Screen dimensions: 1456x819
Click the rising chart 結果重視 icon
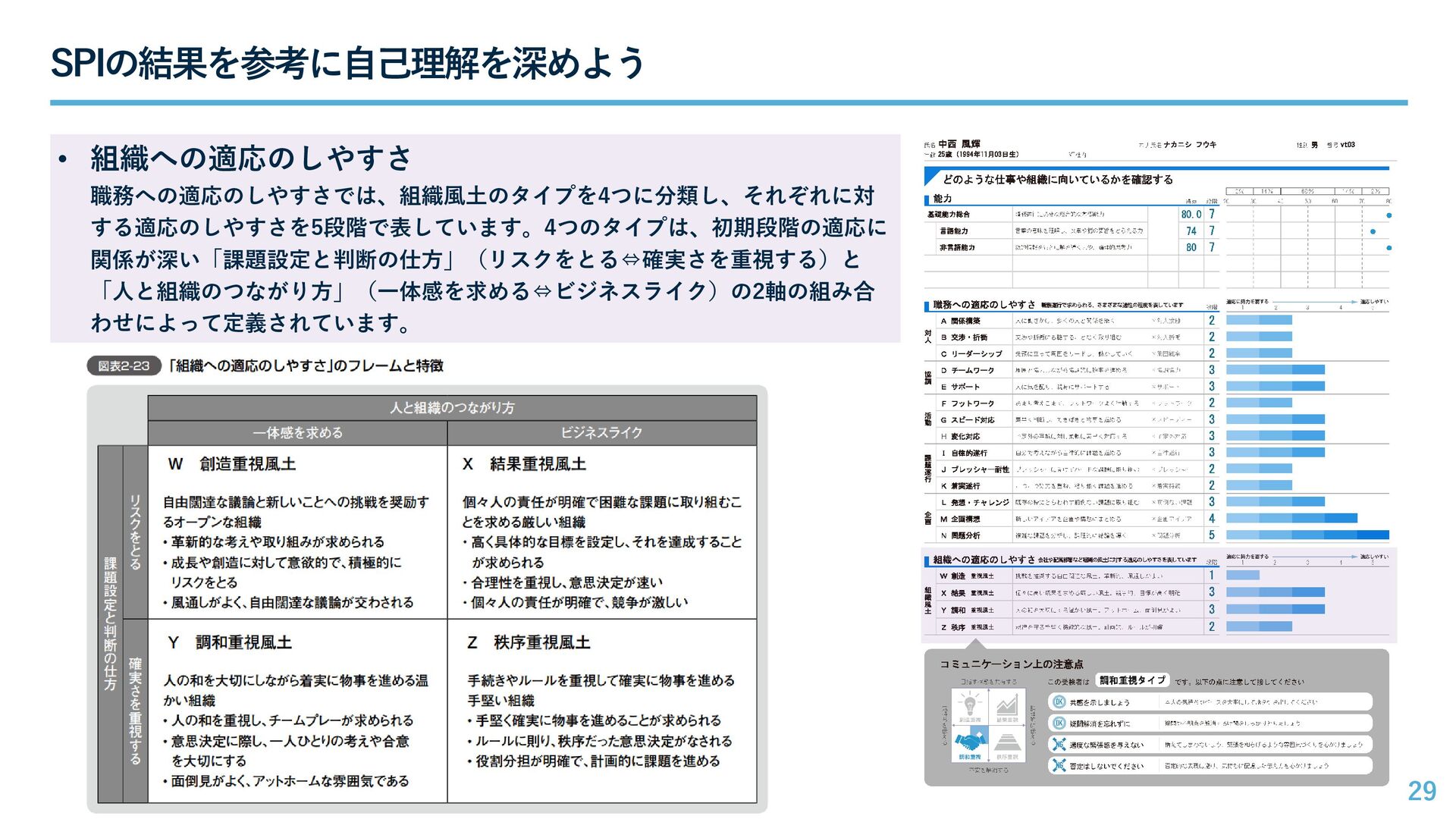[1007, 707]
